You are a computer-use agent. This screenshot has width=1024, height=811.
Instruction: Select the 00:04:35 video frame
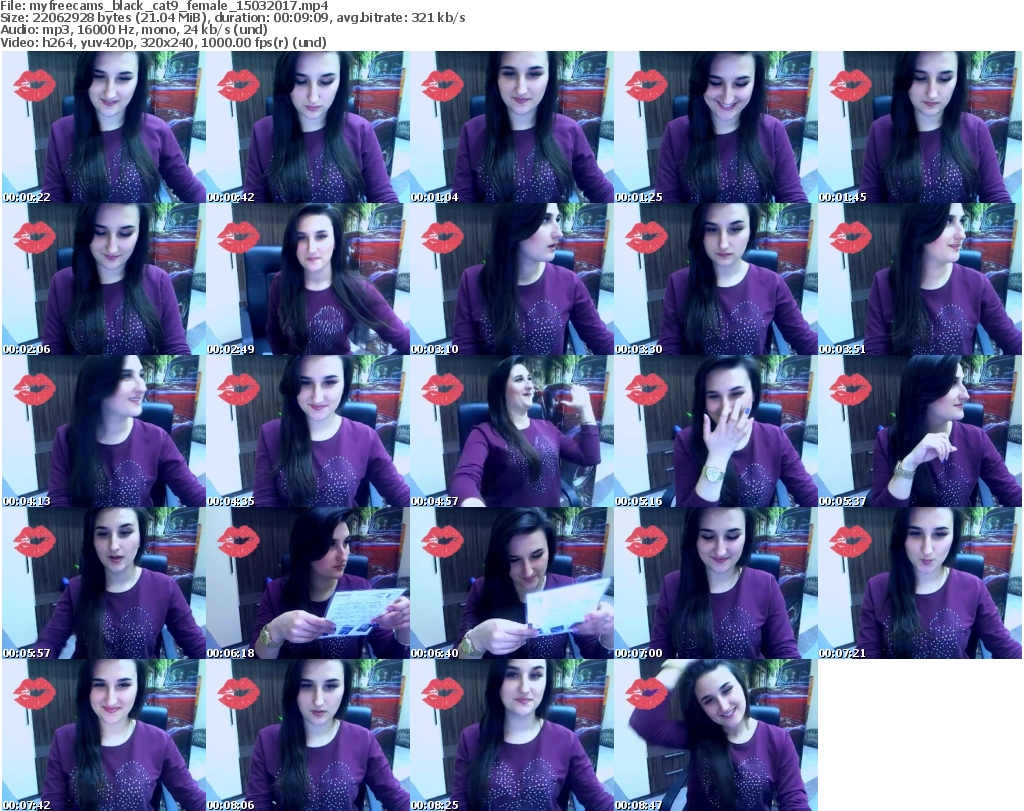tap(308, 431)
